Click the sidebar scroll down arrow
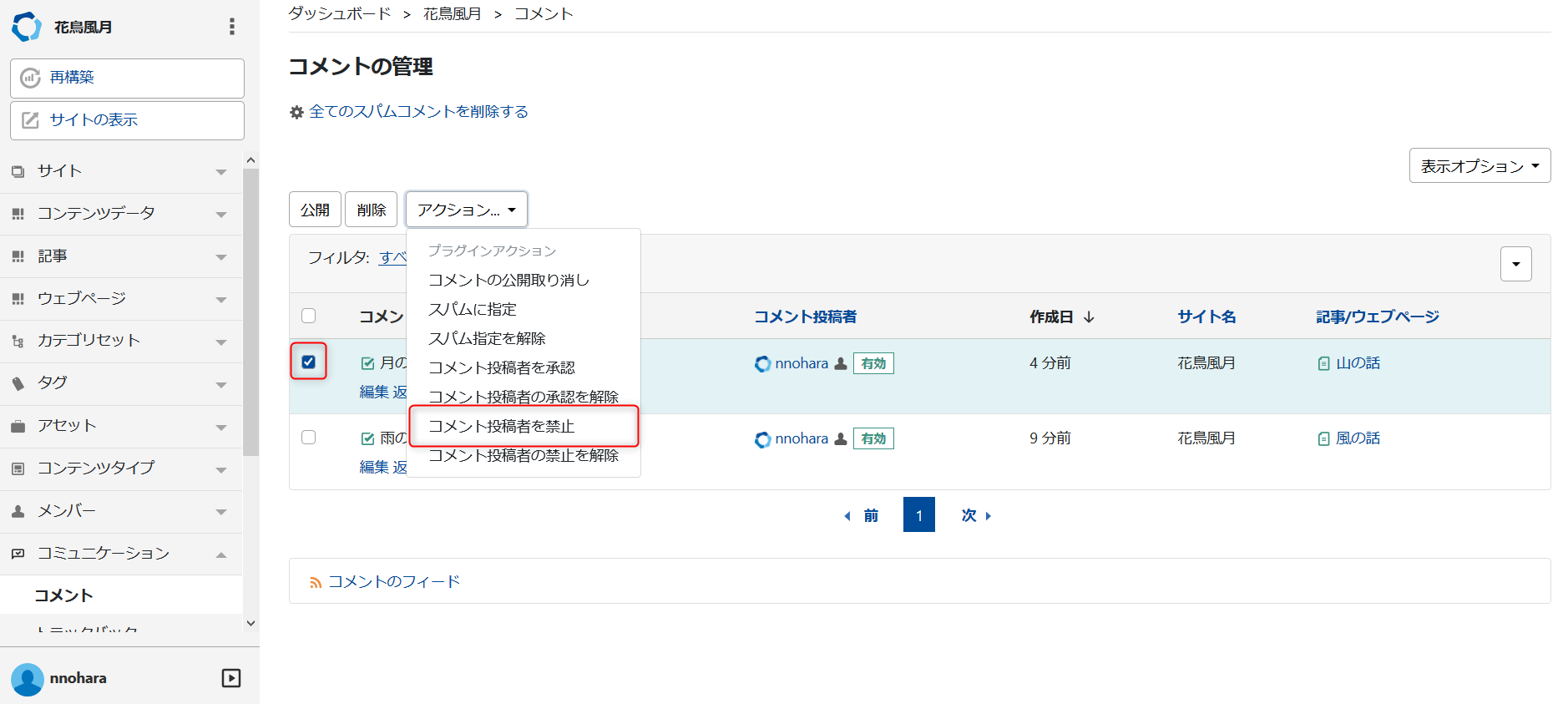Viewport: 1568px width, 704px height. point(250,623)
